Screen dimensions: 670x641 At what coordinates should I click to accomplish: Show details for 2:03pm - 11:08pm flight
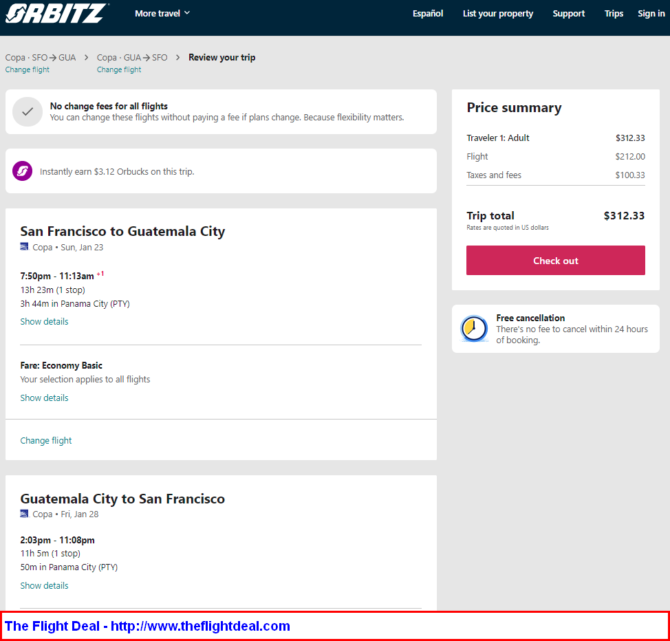(44, 585)
